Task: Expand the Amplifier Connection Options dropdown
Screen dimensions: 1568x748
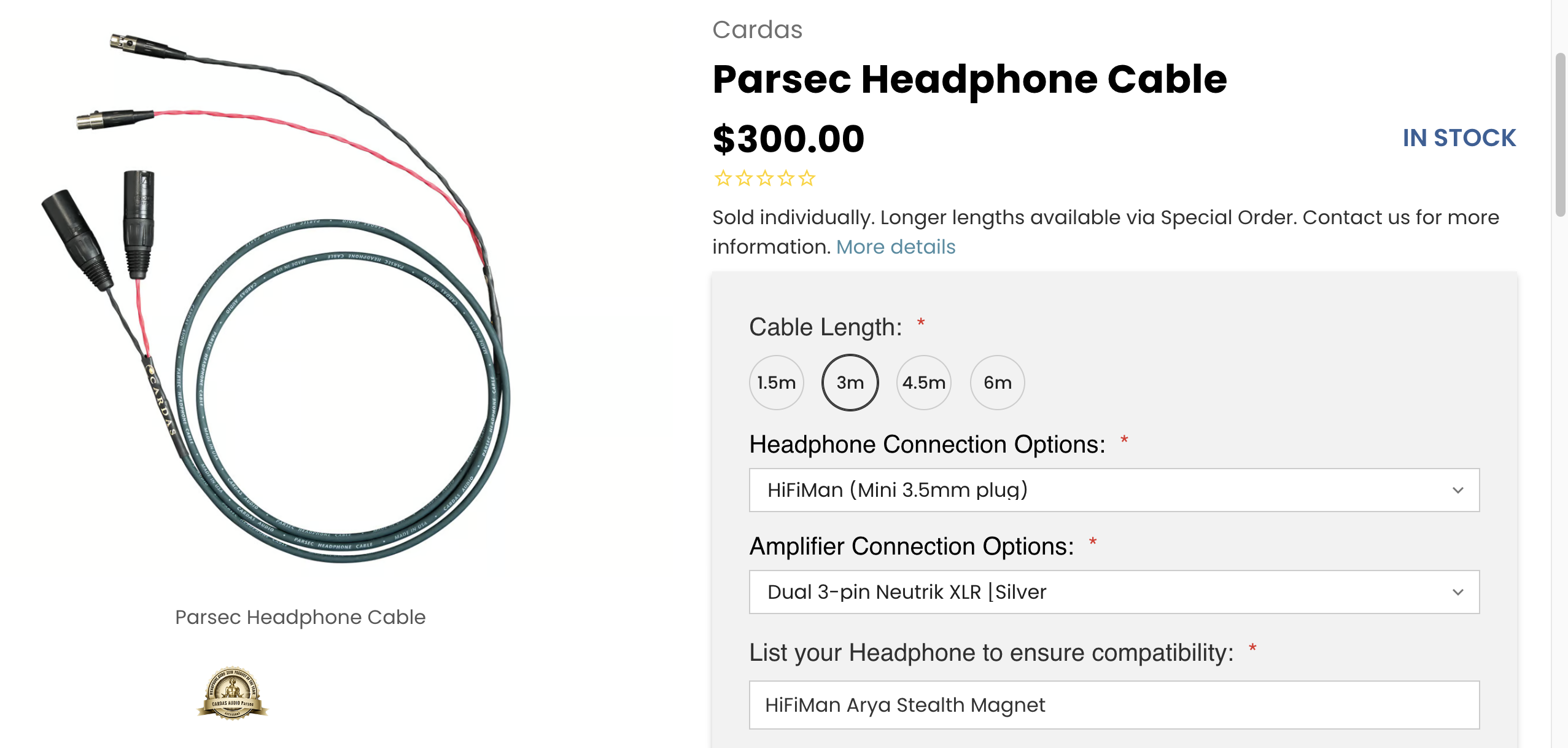Action: (1114, 592)
